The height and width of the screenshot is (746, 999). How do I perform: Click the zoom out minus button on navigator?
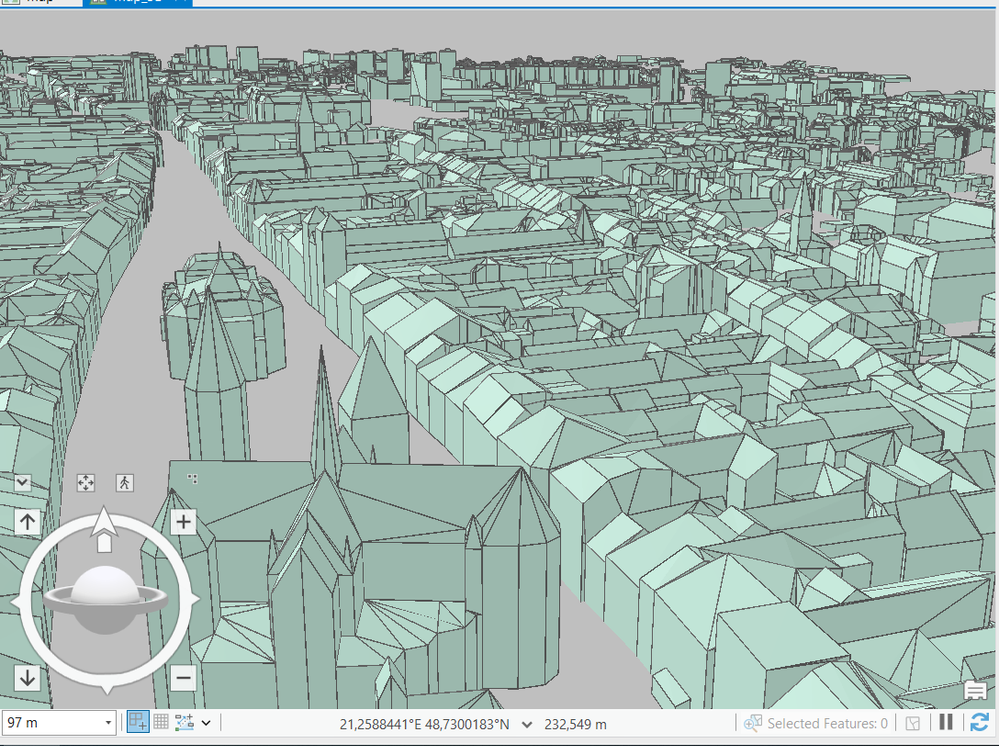click(x=183, y=679)
